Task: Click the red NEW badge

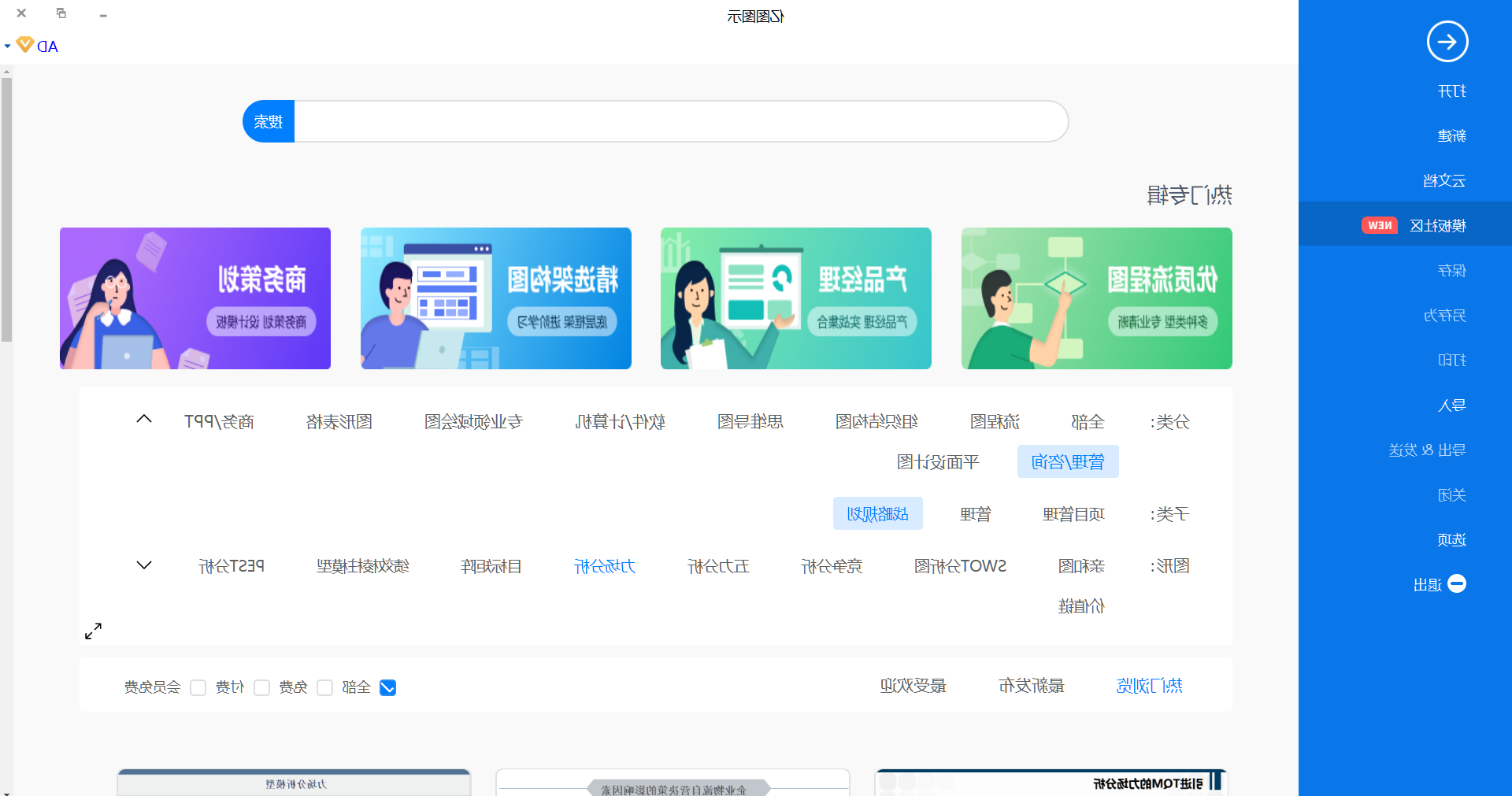Action: click(1379, 225)
